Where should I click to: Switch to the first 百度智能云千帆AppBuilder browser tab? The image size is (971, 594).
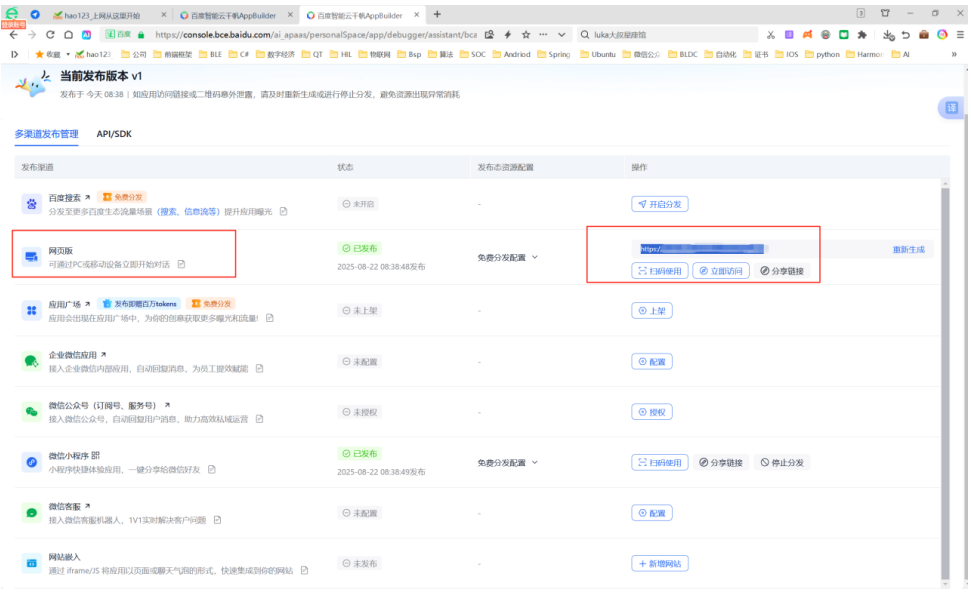[233, 15]
